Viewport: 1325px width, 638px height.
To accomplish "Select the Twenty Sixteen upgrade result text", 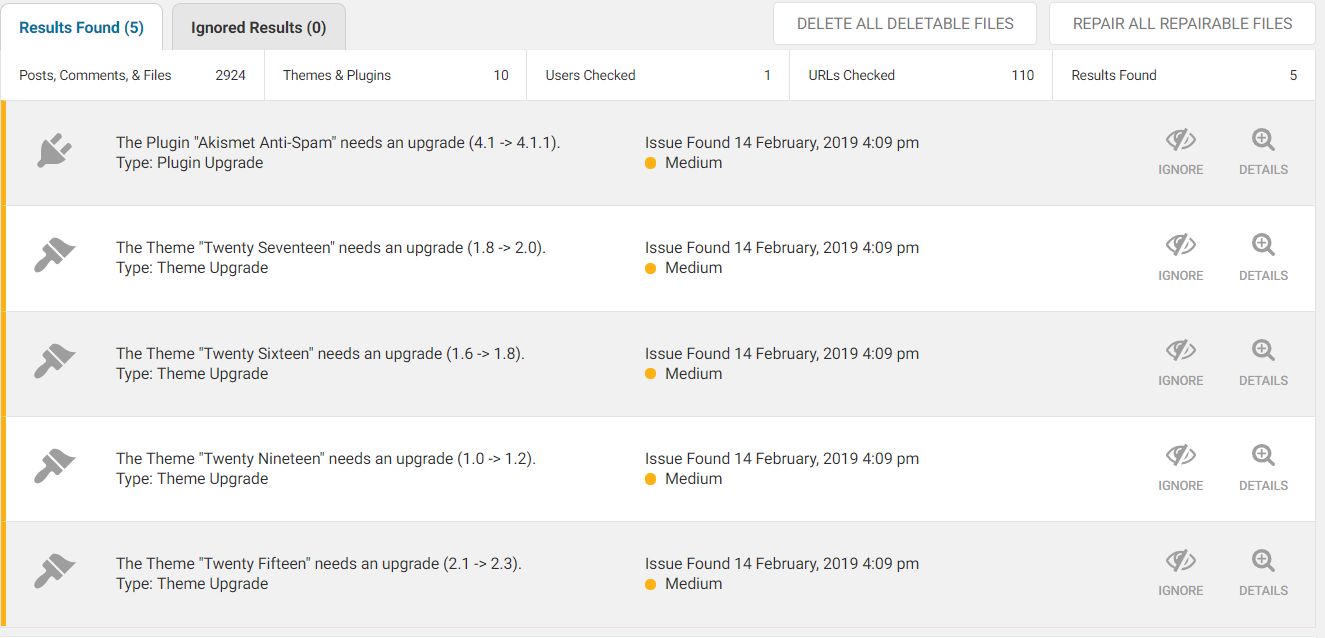I will [x=320, y=354].
